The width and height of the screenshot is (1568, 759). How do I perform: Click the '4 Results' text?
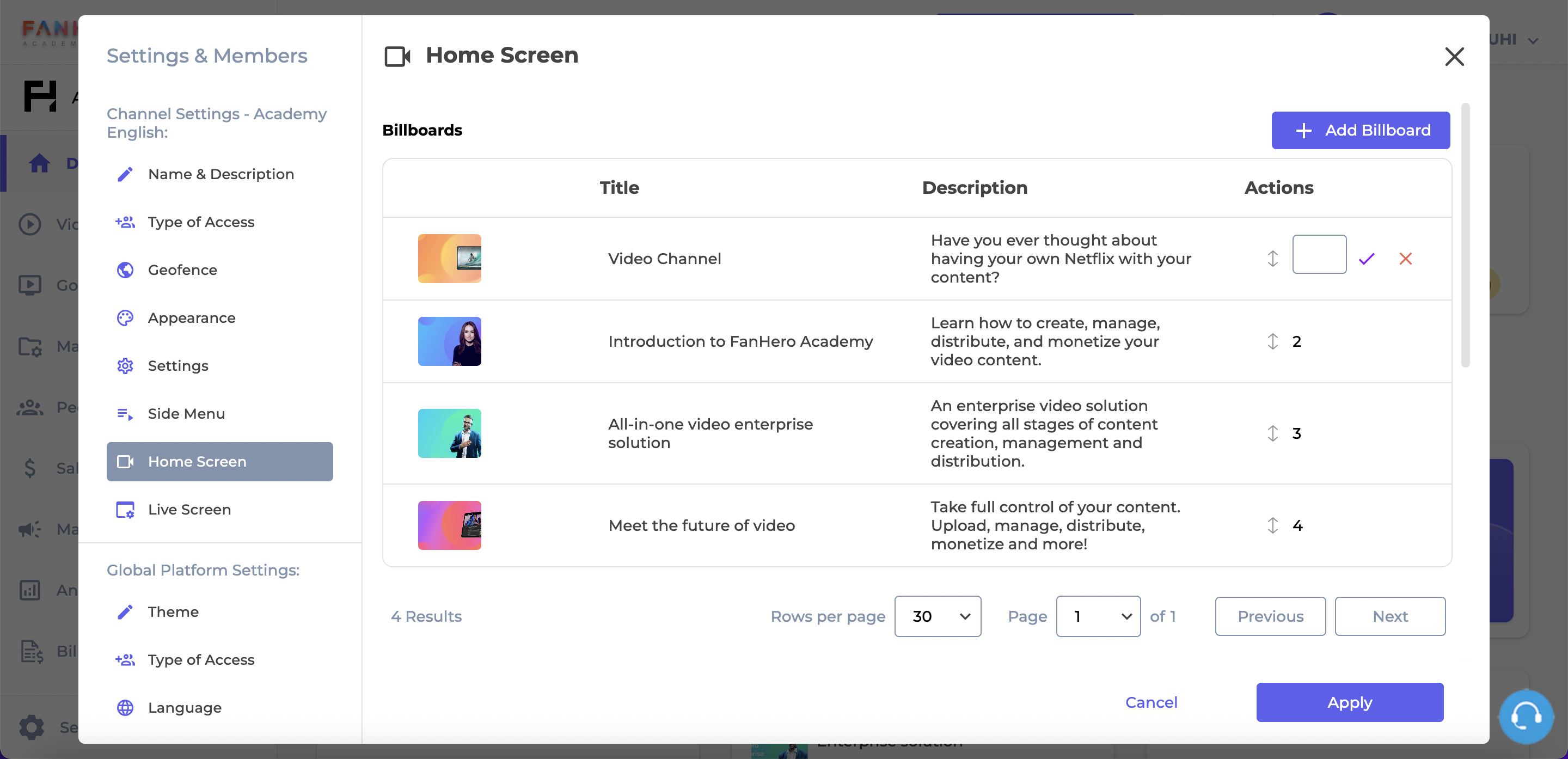(x=426, y=616)
